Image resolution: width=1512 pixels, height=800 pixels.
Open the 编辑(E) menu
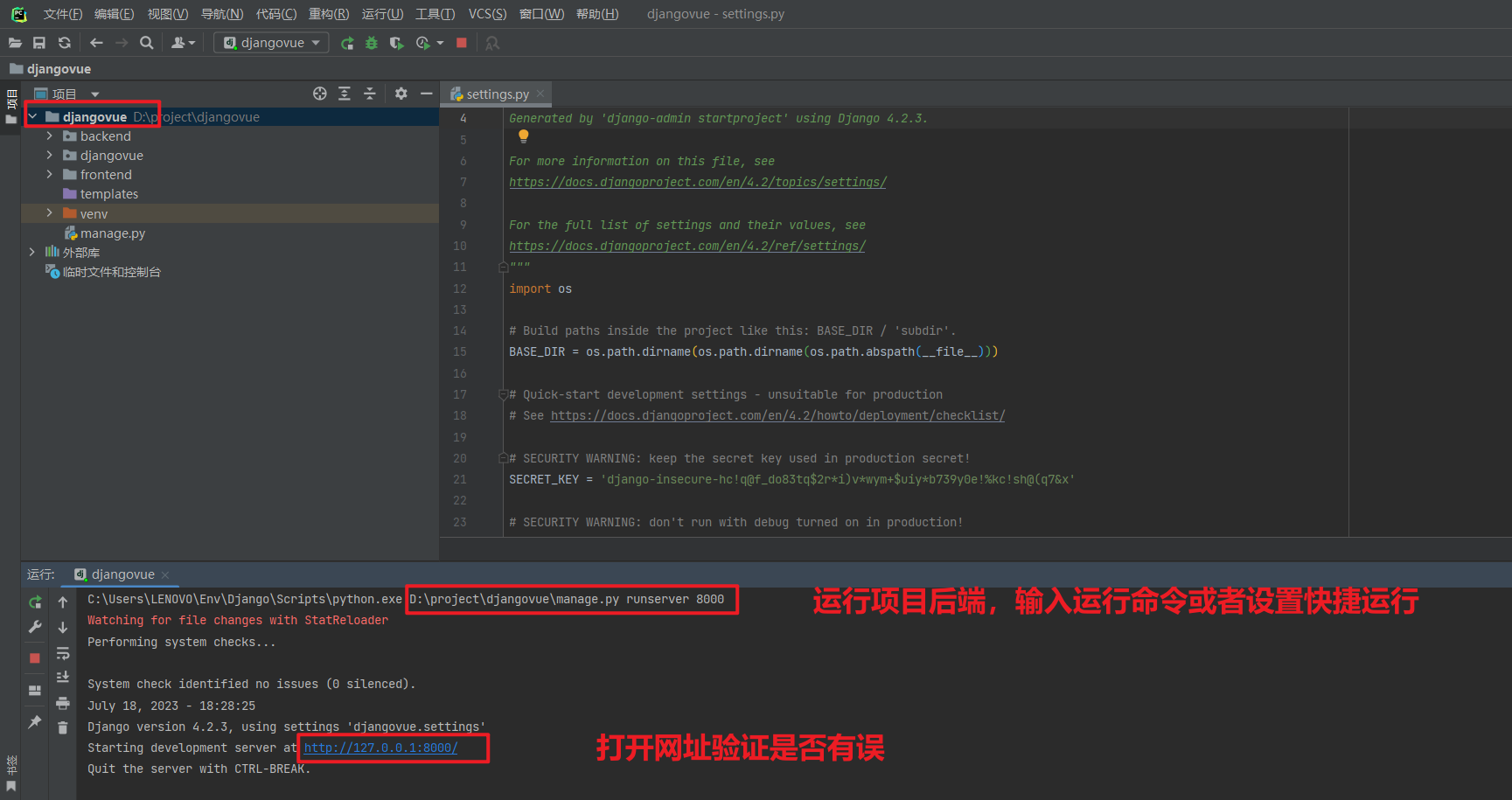pyautogui.click(x=115, y=14)
